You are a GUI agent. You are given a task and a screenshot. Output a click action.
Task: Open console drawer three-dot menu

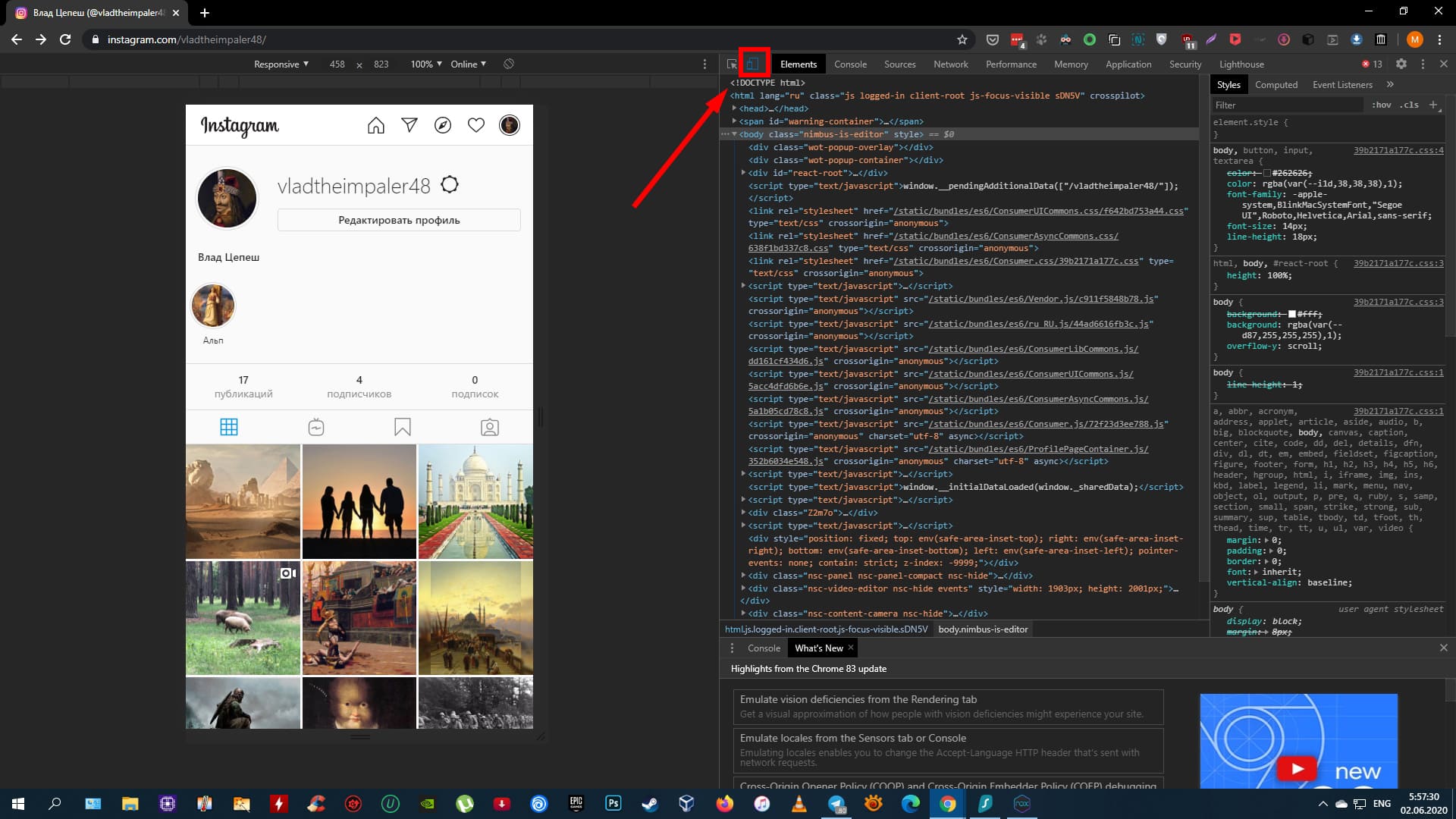[x=732, y=648]
